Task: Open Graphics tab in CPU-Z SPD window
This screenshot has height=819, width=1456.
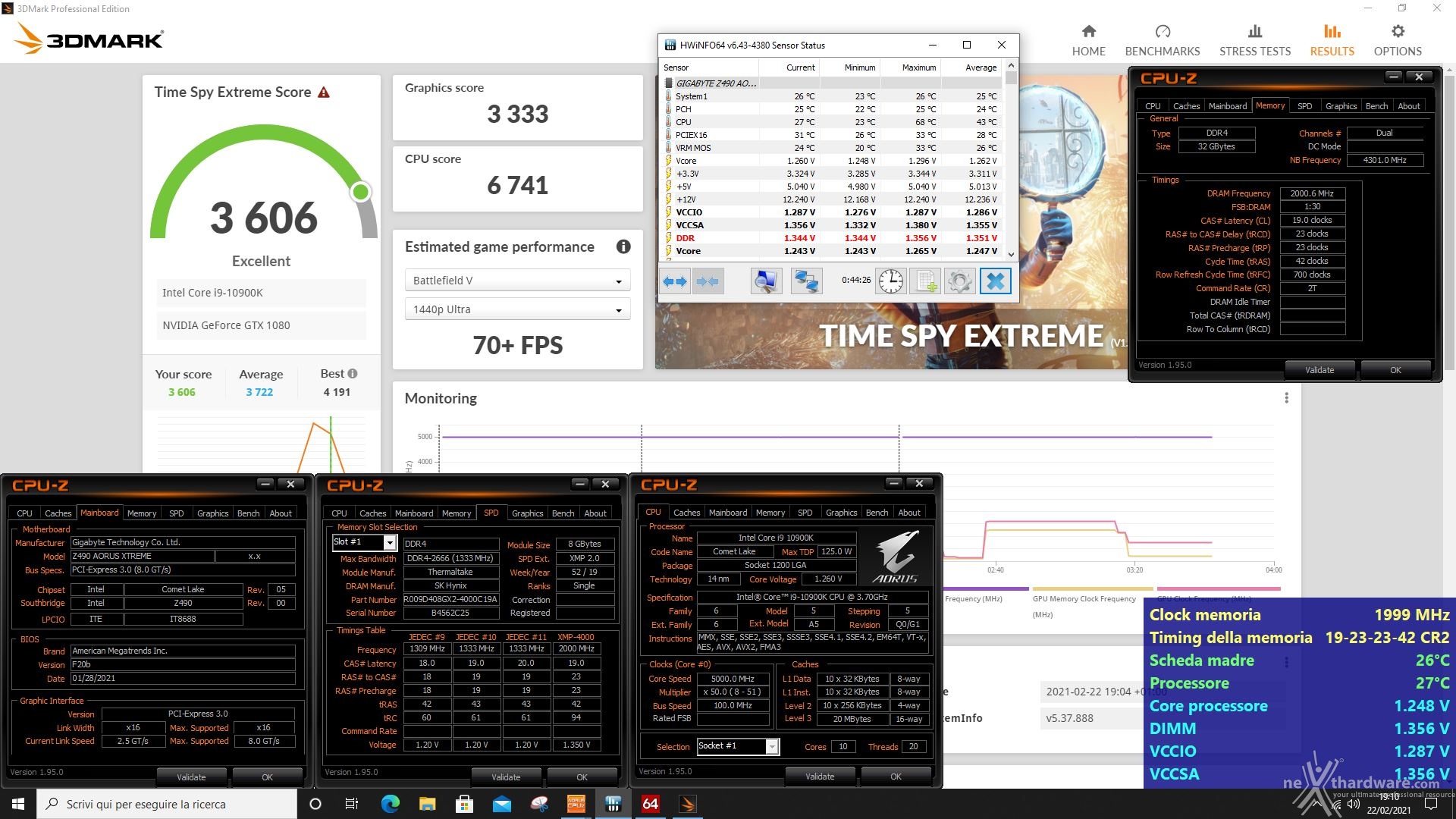Action: click(527, 513)
